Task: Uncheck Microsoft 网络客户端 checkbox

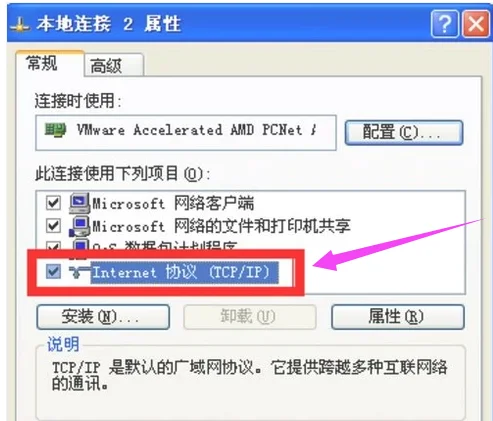Action: (x=53, y=203)
